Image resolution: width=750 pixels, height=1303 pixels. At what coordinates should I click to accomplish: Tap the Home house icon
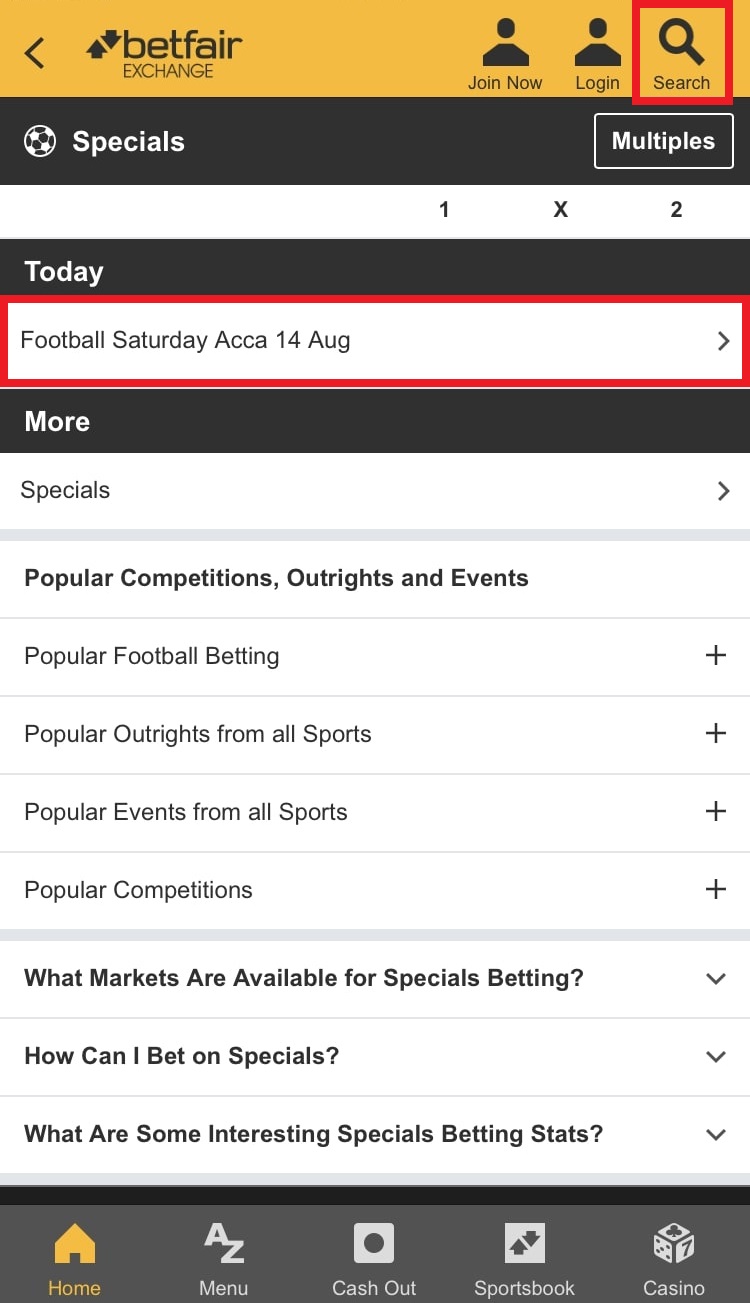point(74,1244)
